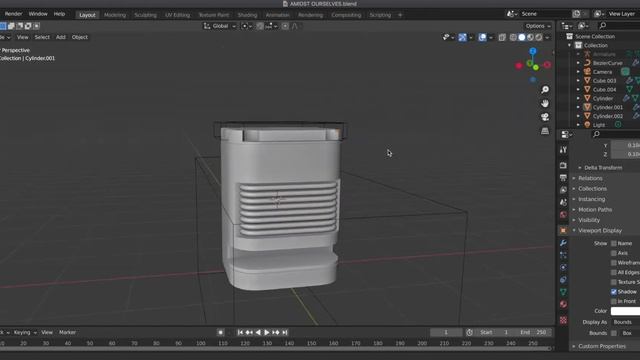Open the Object properties tab

(x=563, y=231)
